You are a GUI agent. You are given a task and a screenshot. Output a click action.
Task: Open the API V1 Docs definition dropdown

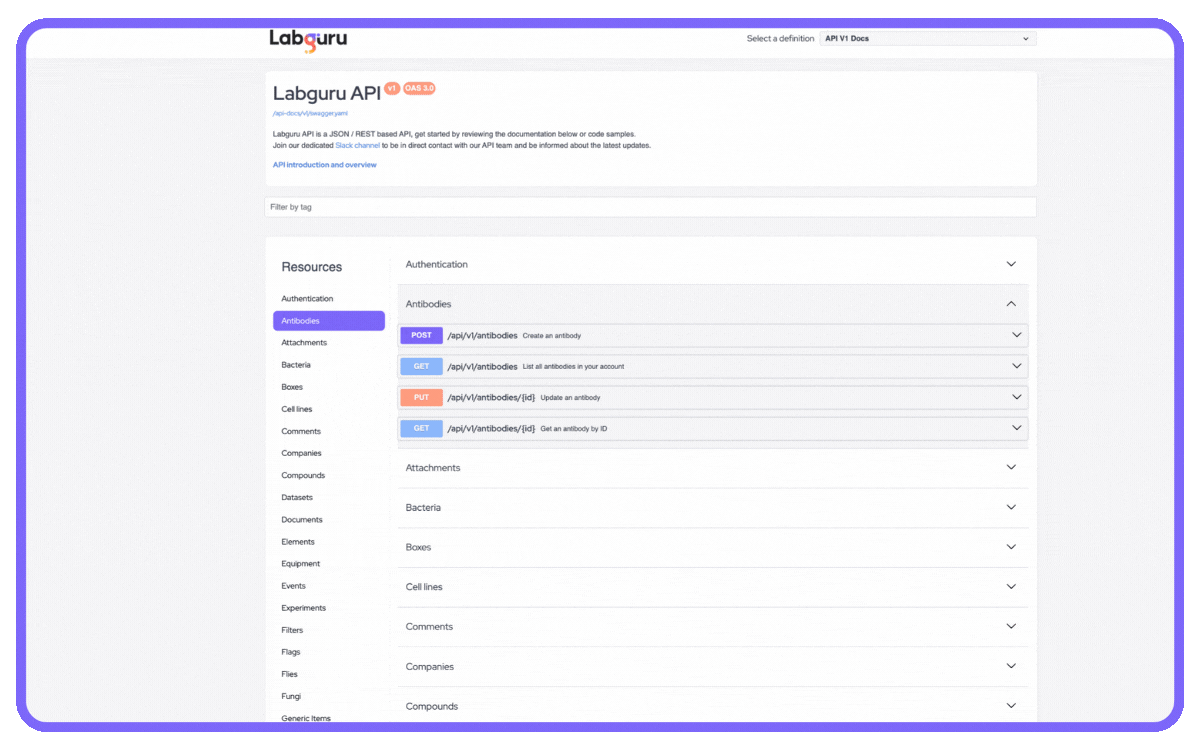tap(926, 38)
